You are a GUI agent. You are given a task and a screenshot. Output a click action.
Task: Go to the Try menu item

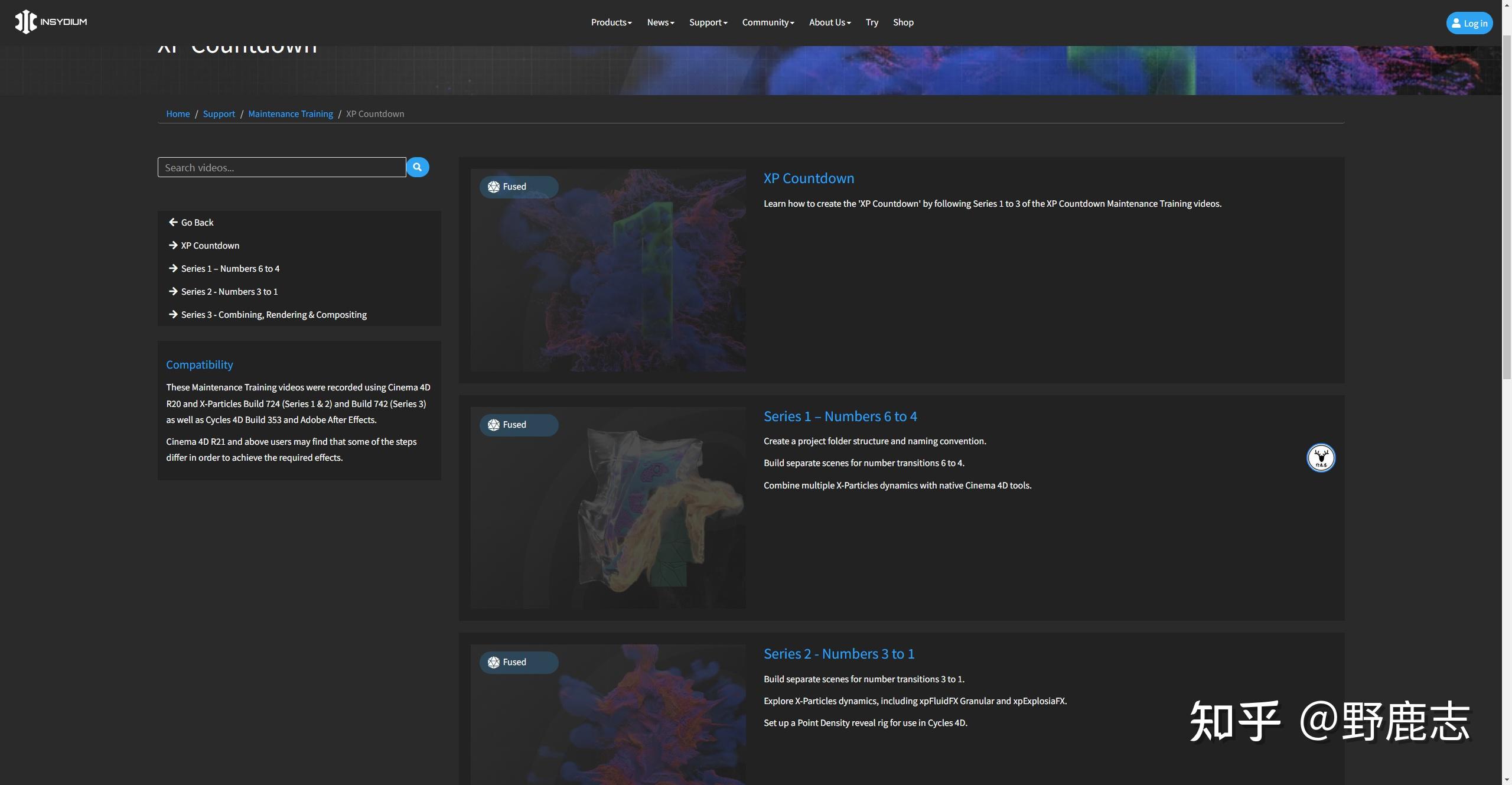[x=872, y=22]
